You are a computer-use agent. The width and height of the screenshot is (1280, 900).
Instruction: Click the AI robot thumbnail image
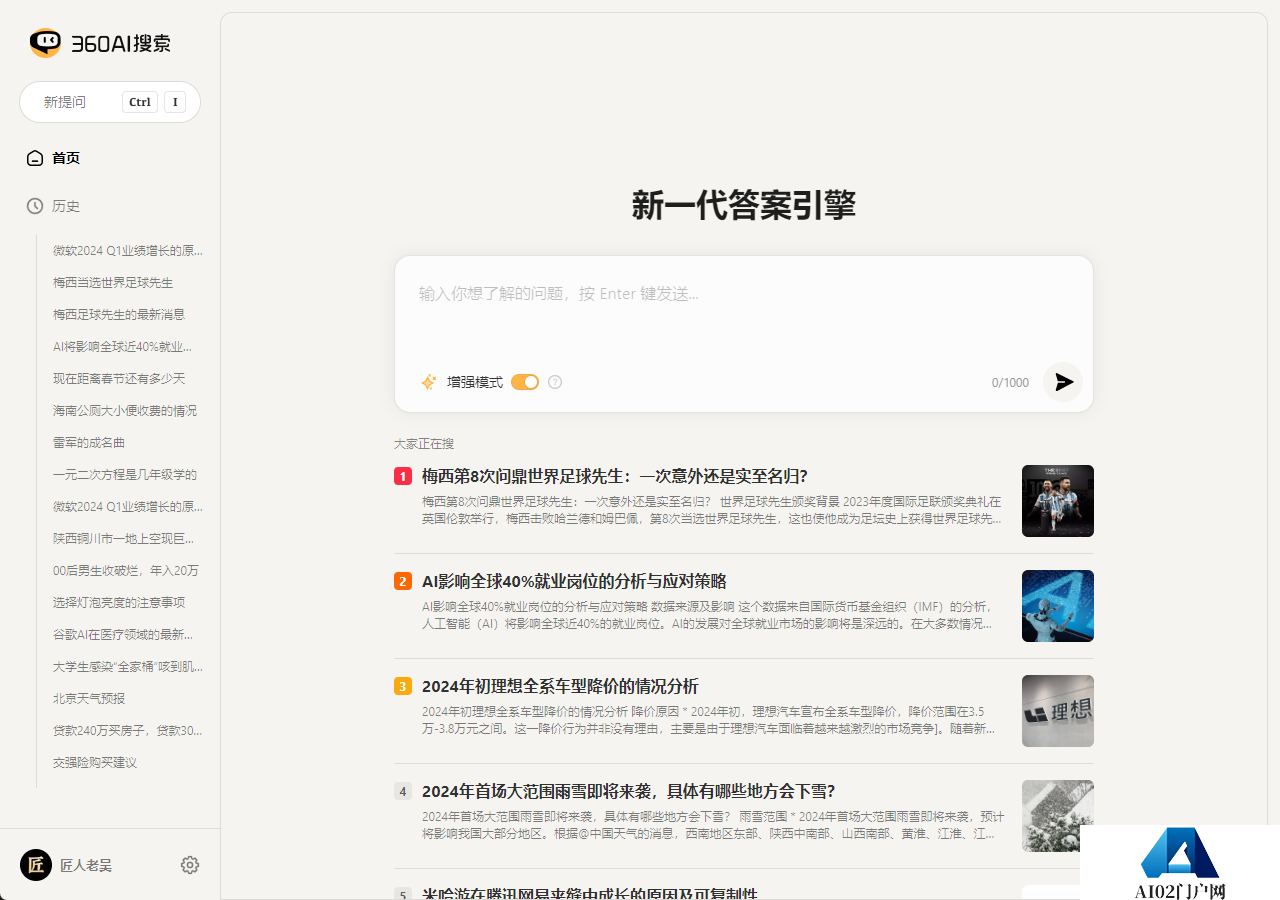point(1058,606)
